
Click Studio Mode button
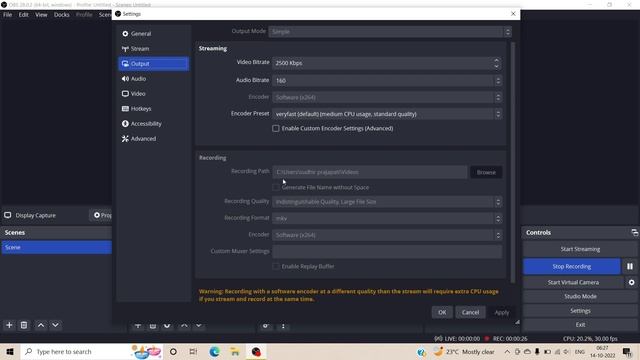[x=580, y=296]
